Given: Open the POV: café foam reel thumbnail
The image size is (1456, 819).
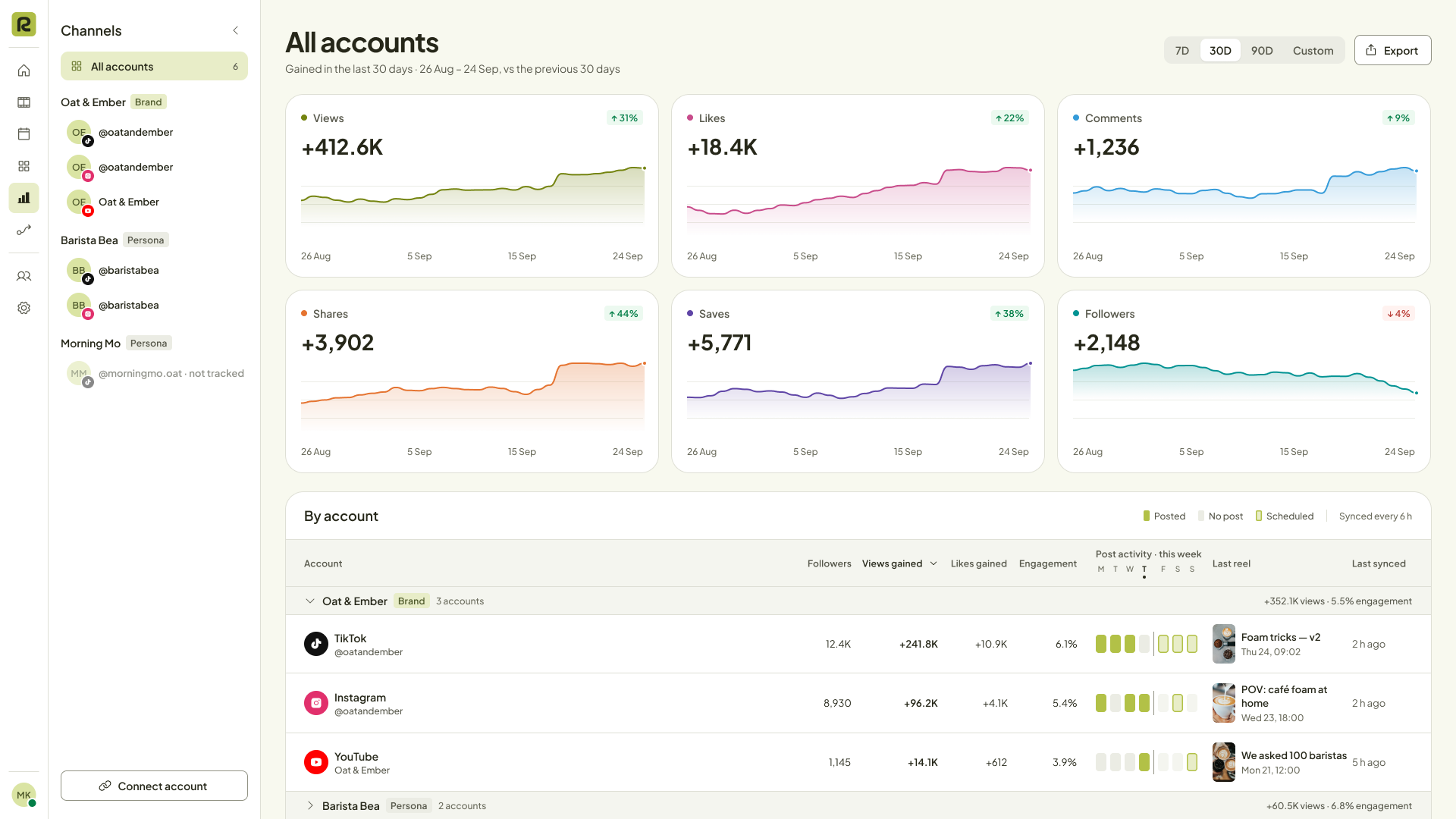Looking at the screenshot, I should (1223, 703).
